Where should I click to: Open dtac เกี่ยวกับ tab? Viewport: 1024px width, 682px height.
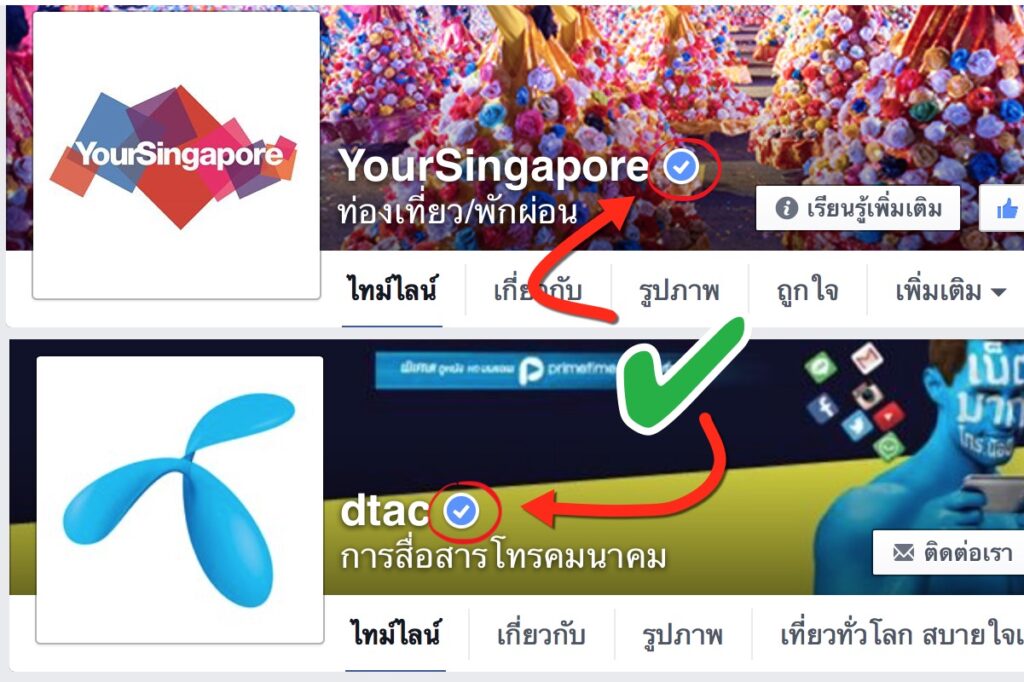click(x=541, y=634)
